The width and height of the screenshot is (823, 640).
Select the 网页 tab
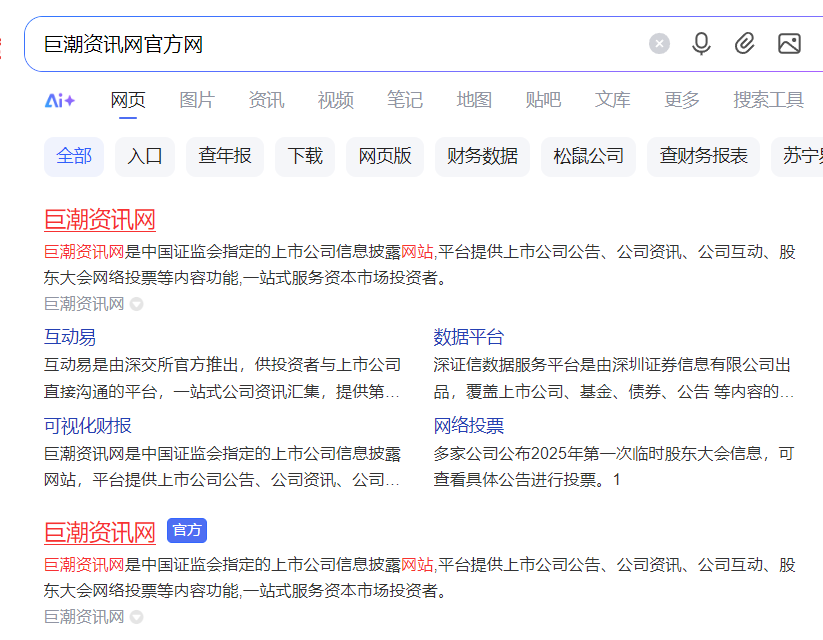[128, 100]
